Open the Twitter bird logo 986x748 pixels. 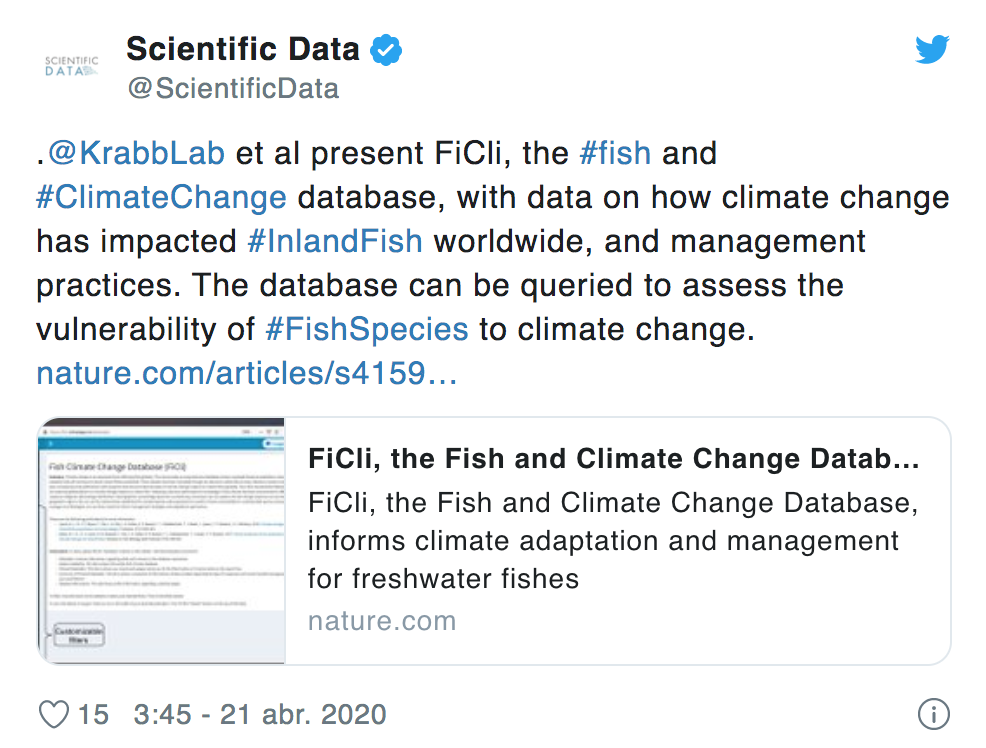(932, 49)
